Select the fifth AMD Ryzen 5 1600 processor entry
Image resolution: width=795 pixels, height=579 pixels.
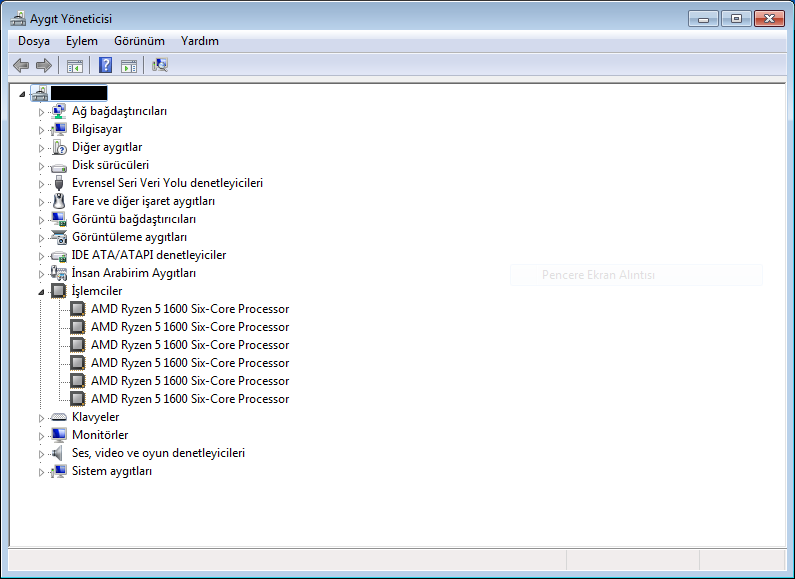point(190,381)
